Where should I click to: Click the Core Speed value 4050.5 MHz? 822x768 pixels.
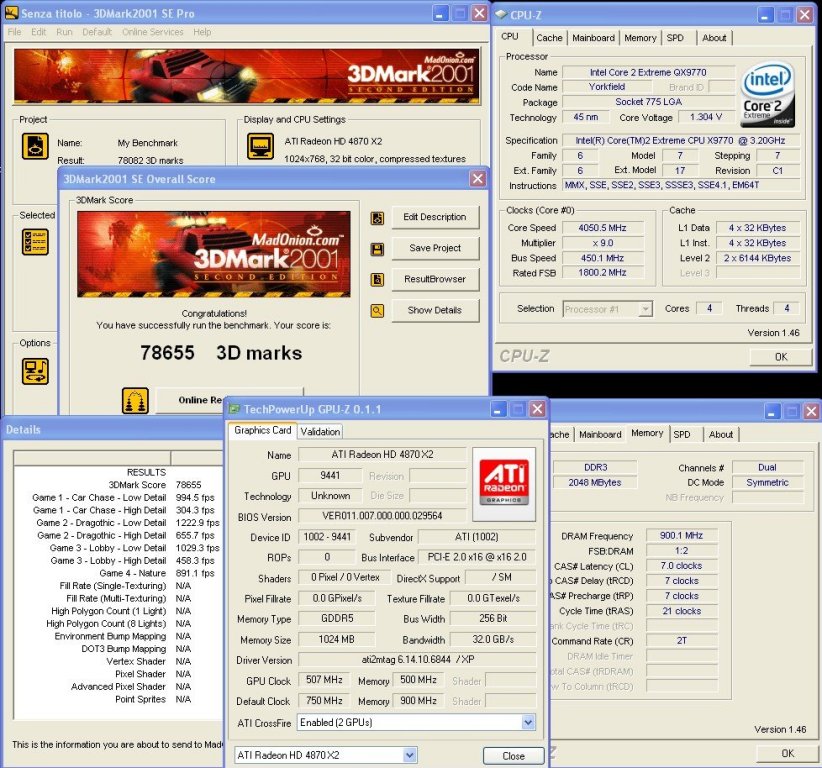pos(602,228)
